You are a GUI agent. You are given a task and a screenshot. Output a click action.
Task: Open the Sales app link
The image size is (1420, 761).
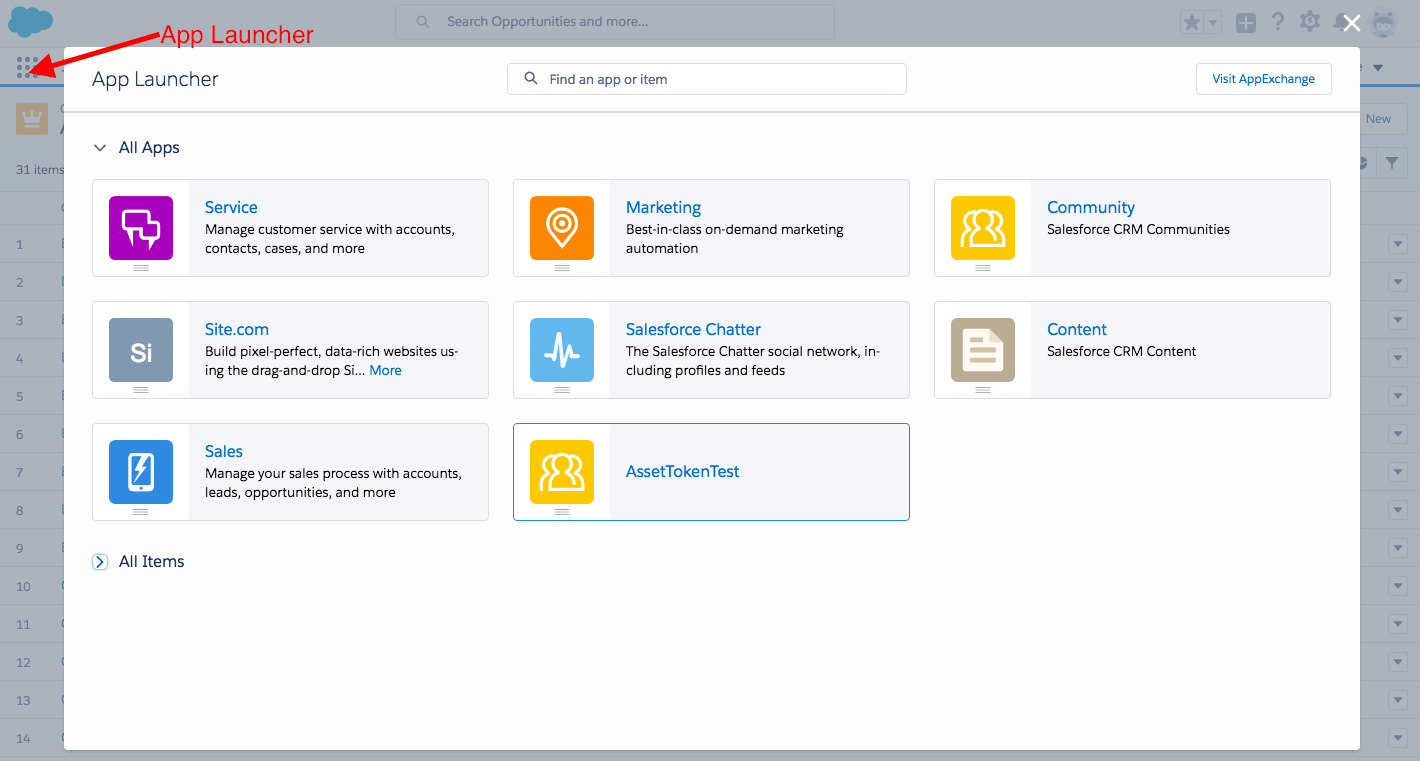click(x=224, y=451)
